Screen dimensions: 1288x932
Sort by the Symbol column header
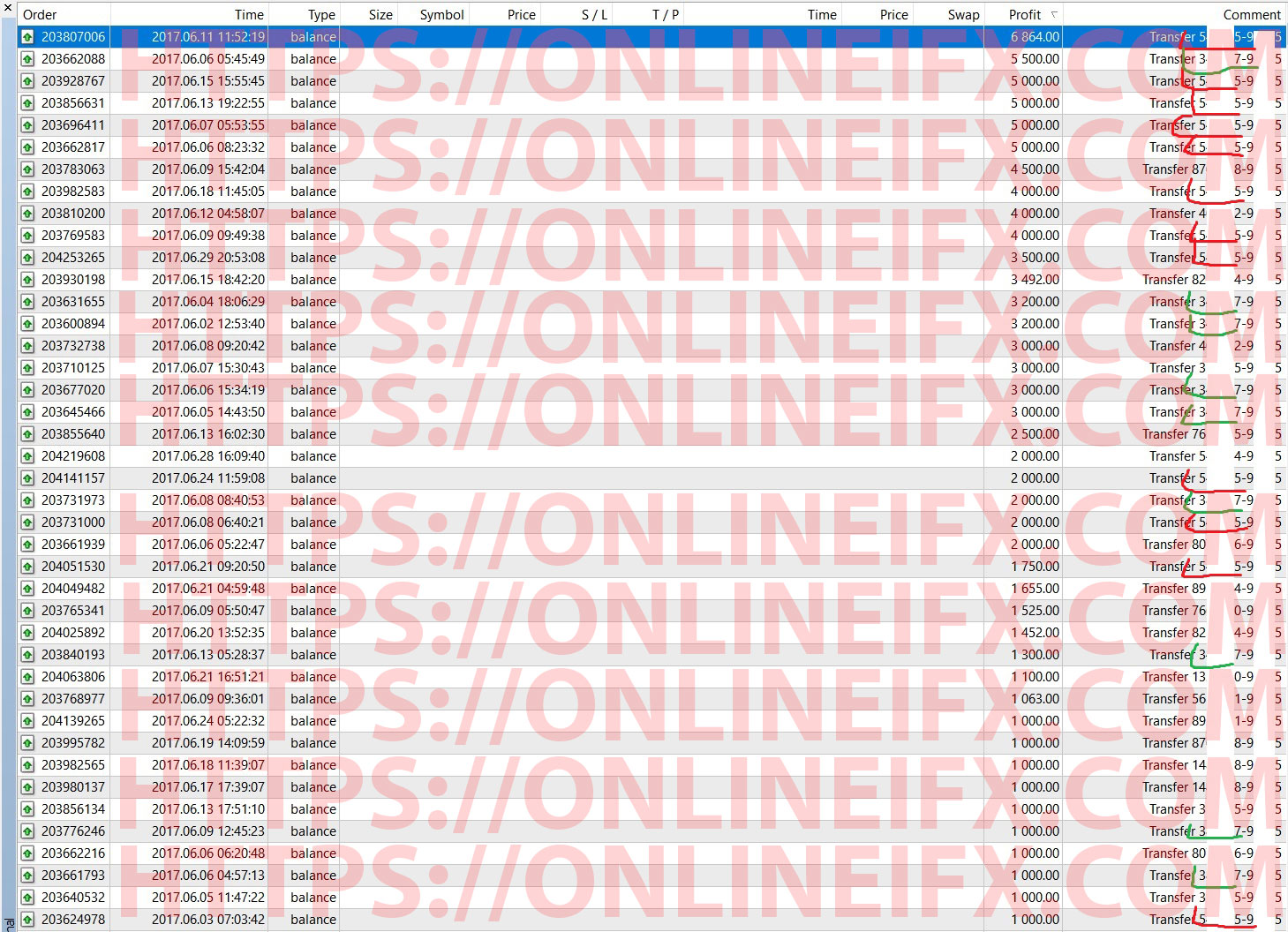click(x=441, y=14)
